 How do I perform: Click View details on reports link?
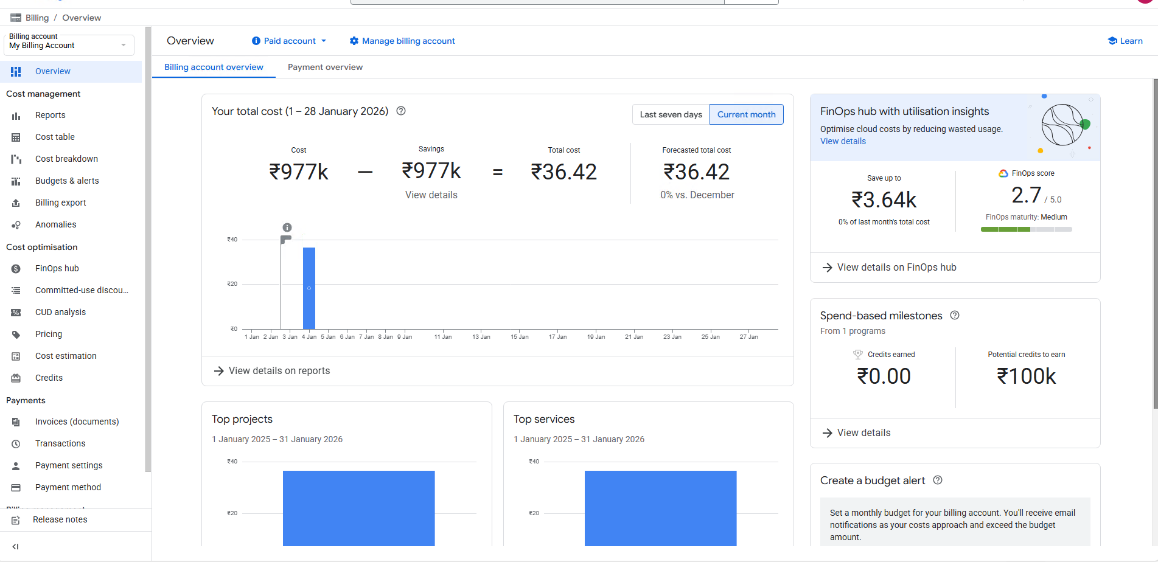coord(271,371)
